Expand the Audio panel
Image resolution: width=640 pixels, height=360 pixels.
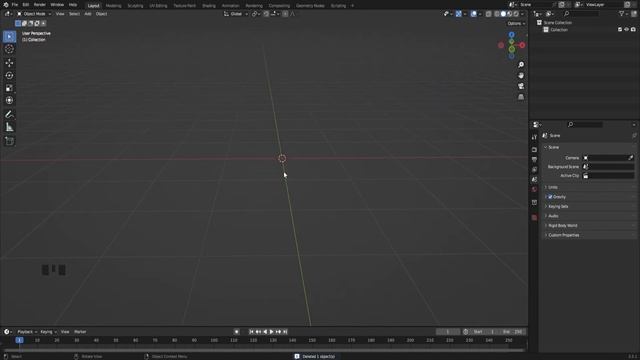tap(553, 216)
